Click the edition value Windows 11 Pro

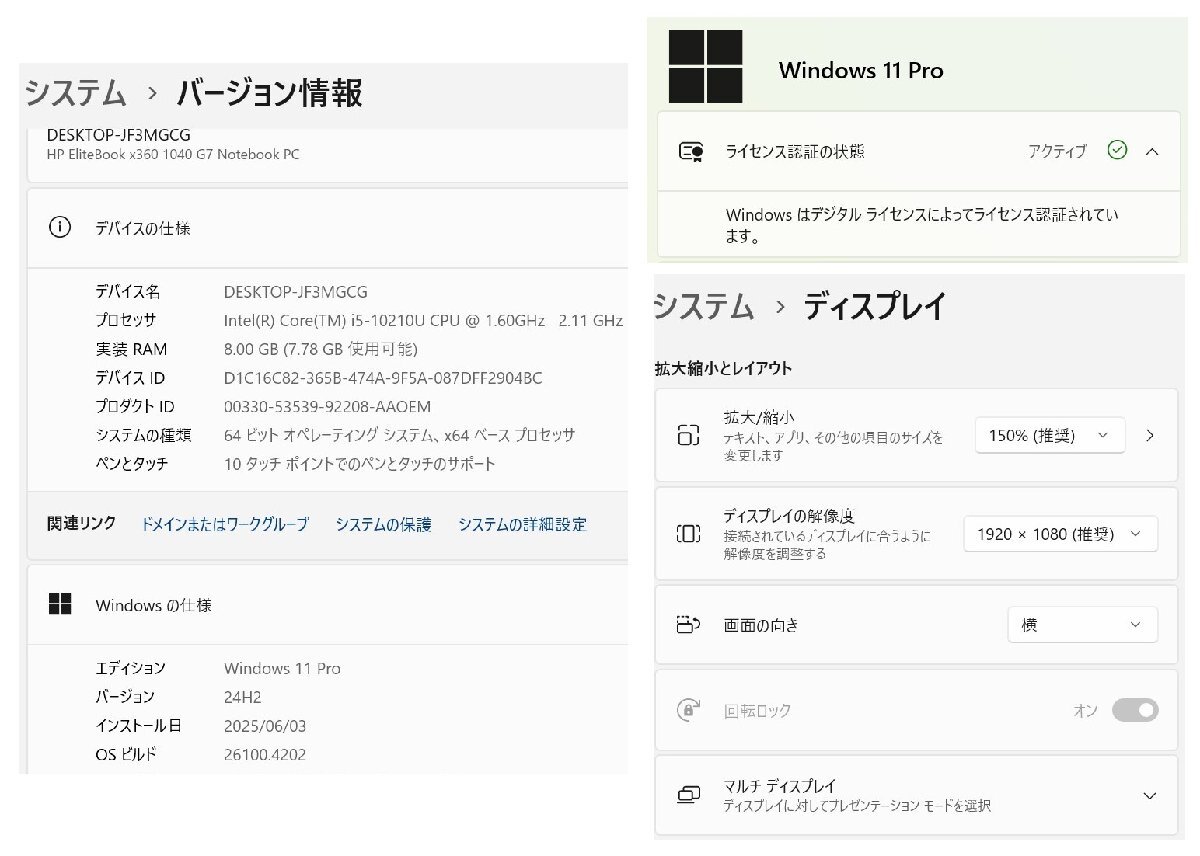pyautogui.click(x=282, y=668)
